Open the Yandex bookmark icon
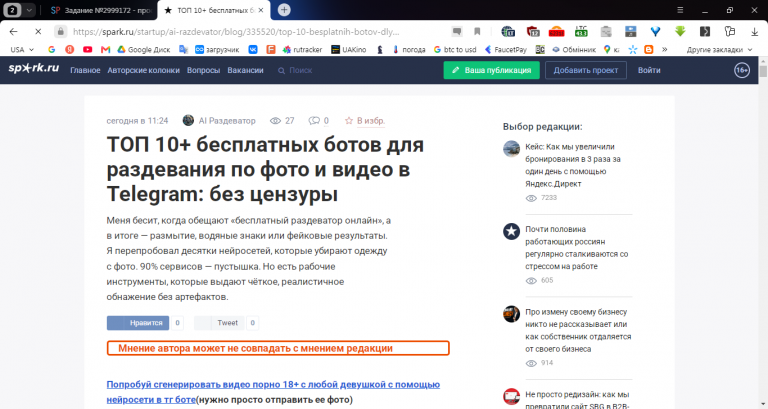The height and width of the screenshot is (409, 768). (70, 49)
